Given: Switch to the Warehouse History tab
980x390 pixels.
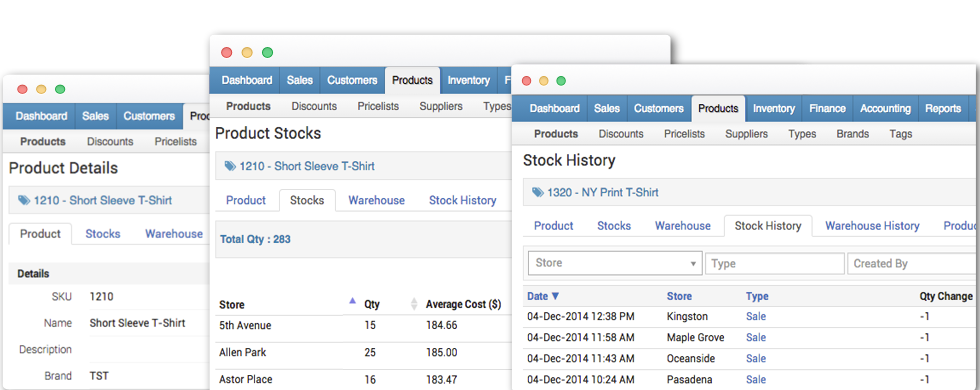Looking at the screenshot, I should click(872, 226).
